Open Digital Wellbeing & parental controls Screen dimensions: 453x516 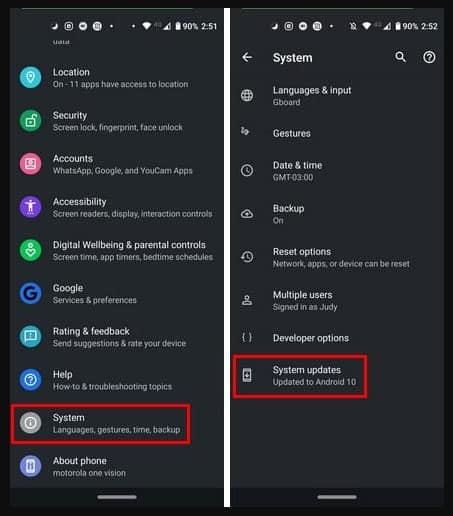[117, 250]
